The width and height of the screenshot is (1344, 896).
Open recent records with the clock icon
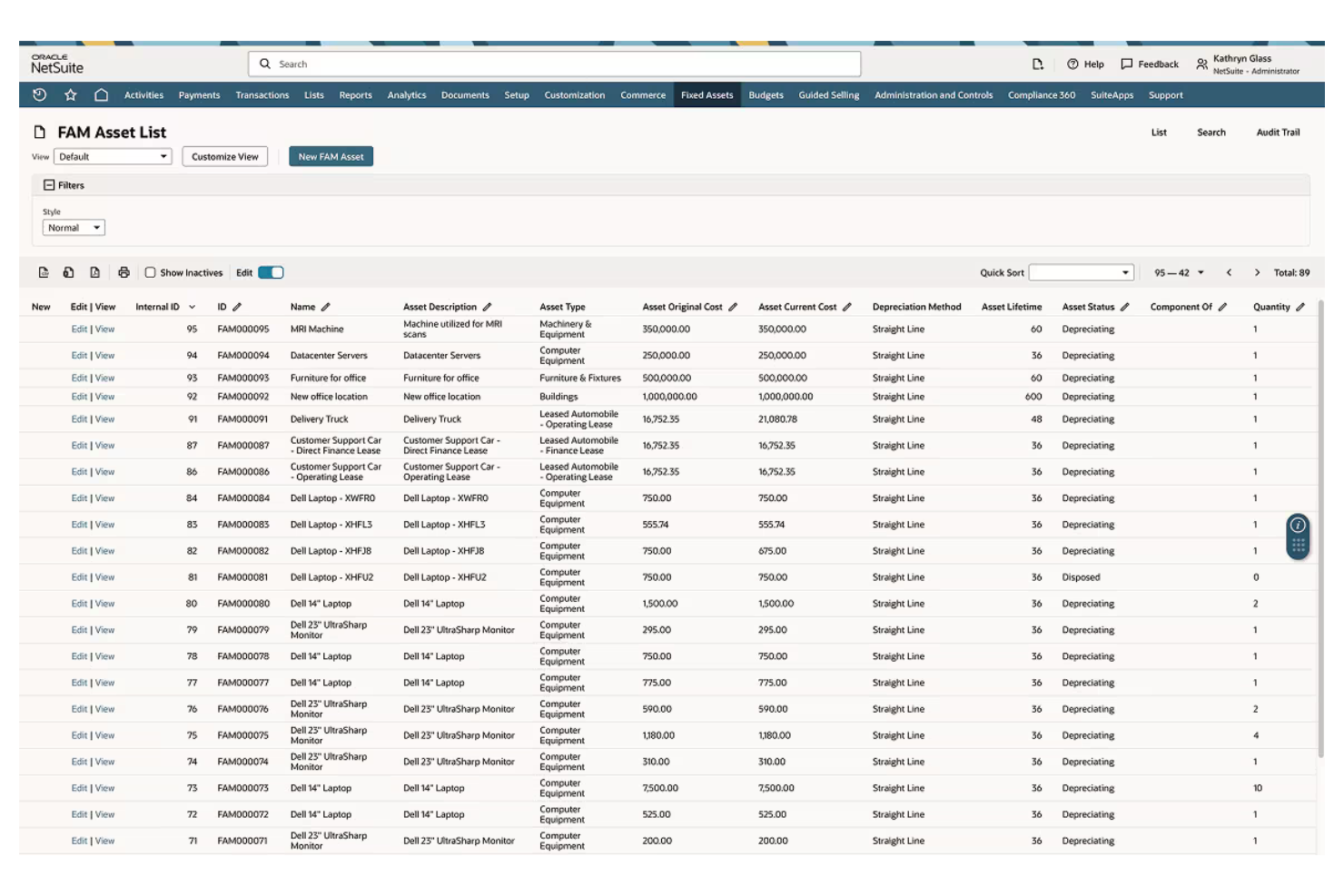39,94
